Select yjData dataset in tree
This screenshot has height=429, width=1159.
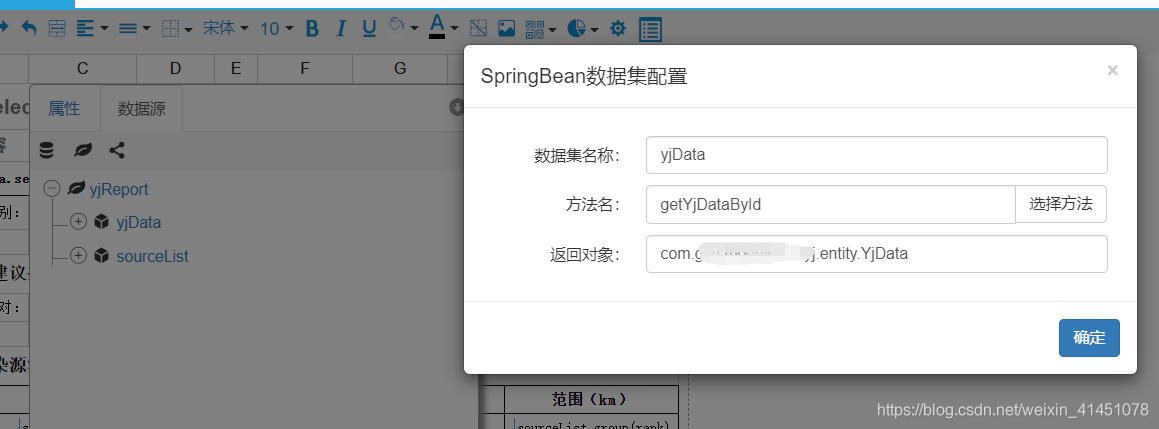[138, 223]
